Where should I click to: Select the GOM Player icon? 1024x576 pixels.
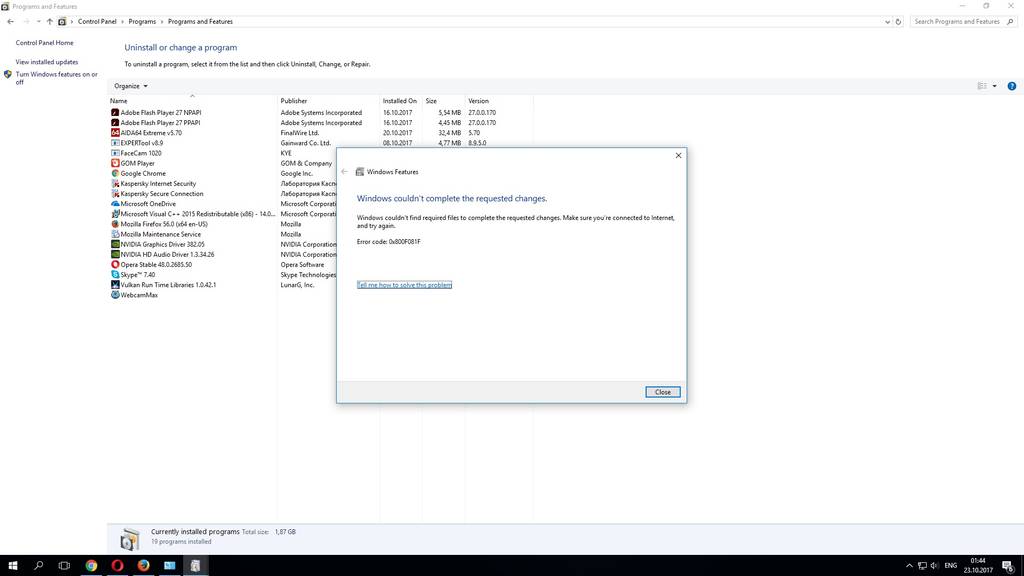tap(115, 163)
